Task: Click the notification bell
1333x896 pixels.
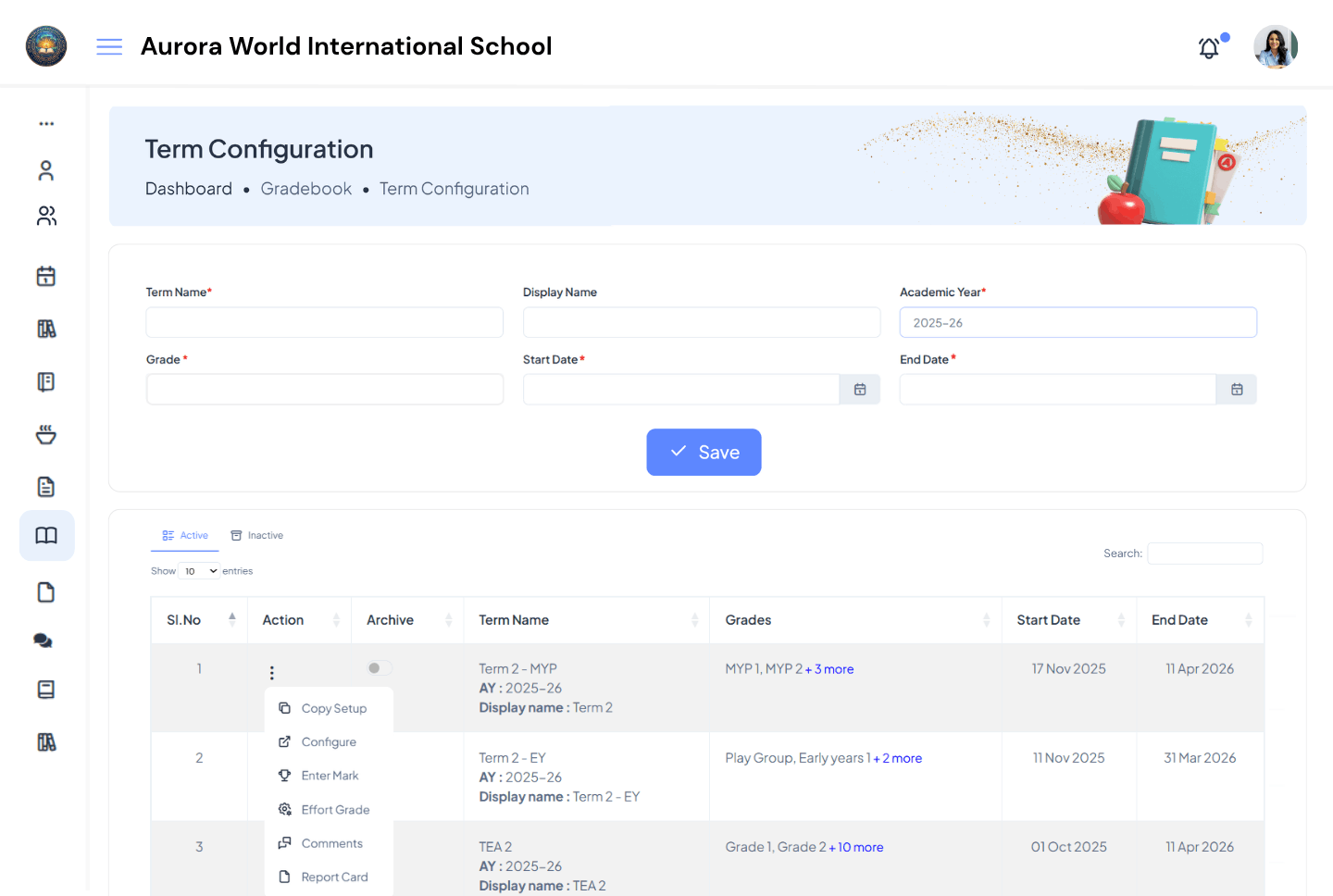Action: pyautogui.click(x=1208, y=47)
